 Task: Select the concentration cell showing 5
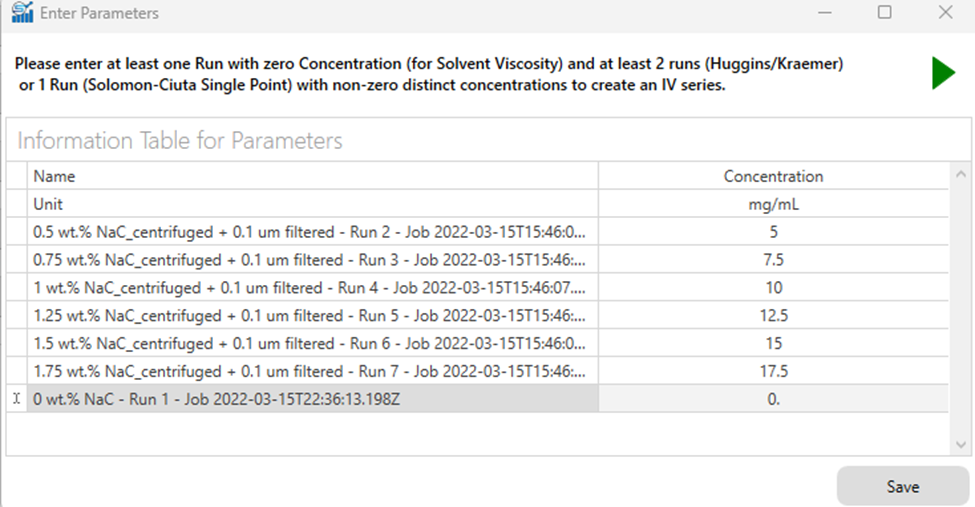(773, 231)
